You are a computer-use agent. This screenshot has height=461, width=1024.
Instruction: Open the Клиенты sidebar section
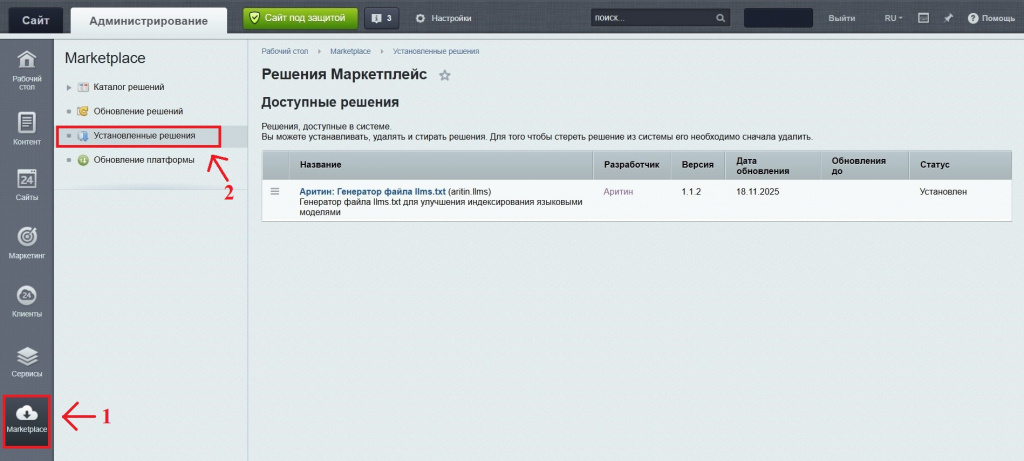click(27, 300)
